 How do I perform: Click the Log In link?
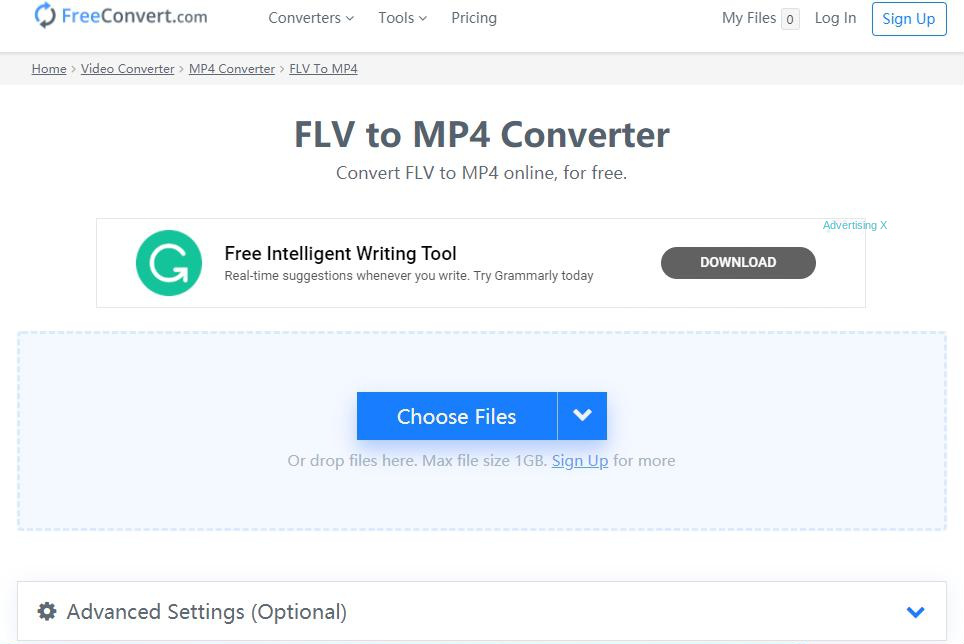click(835, 18)
